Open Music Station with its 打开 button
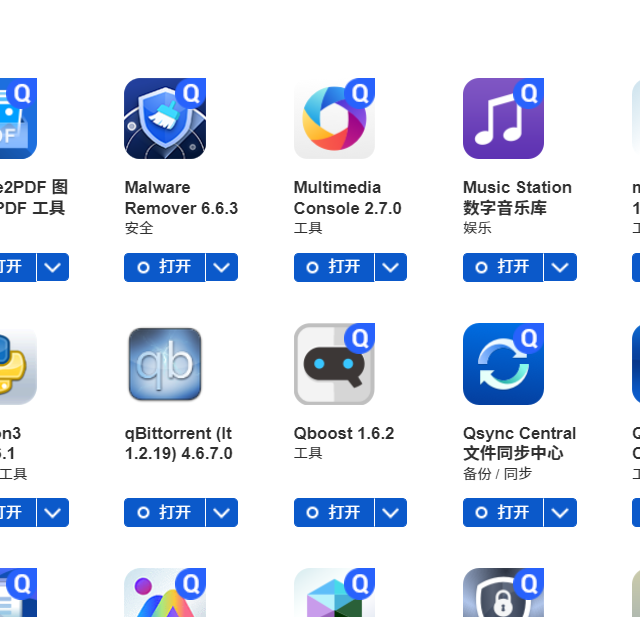This screenshot has height=617, width=640. coord(503,267)
